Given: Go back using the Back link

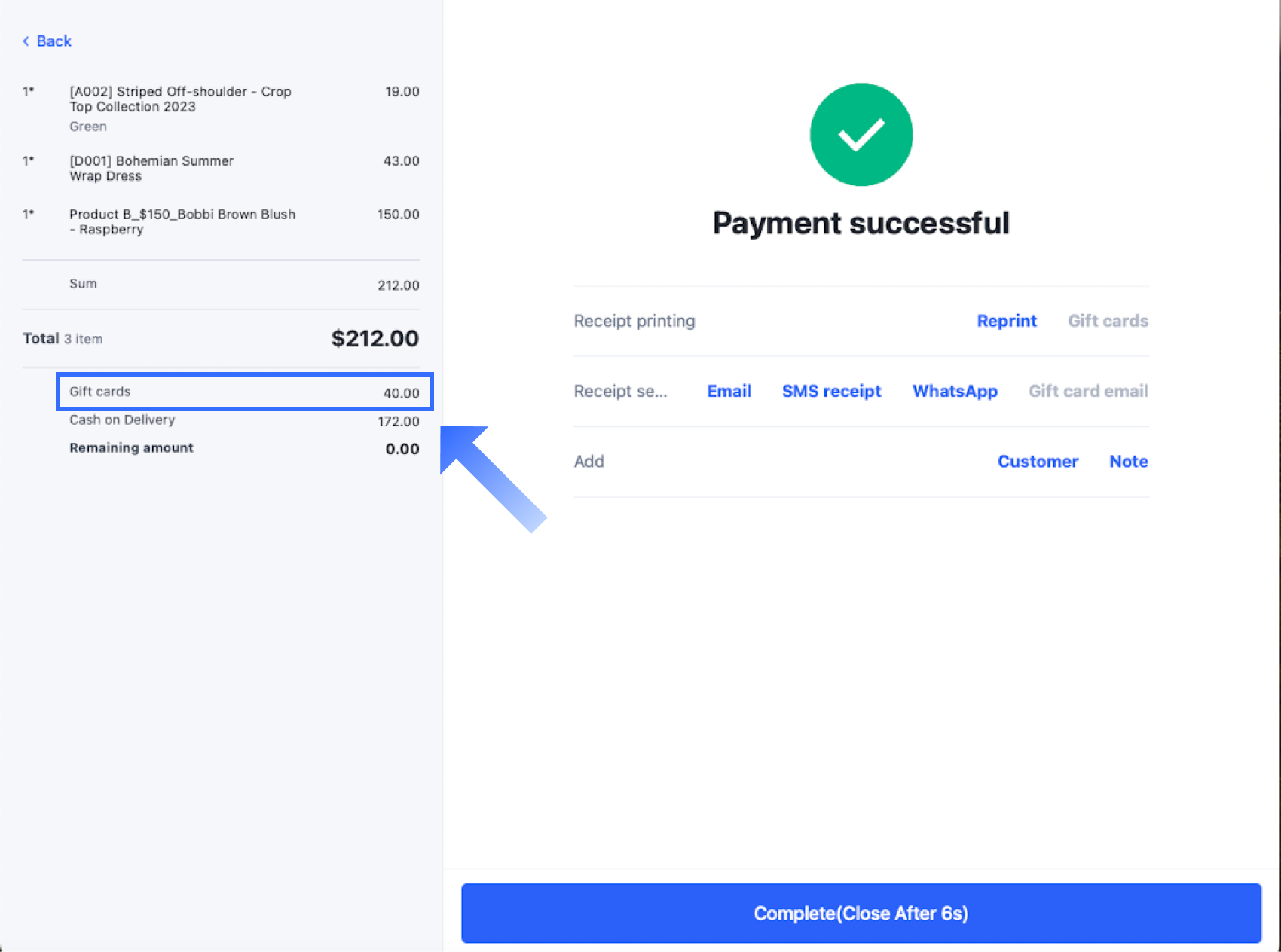Looking at the screenshot, I should pos(54,41).
